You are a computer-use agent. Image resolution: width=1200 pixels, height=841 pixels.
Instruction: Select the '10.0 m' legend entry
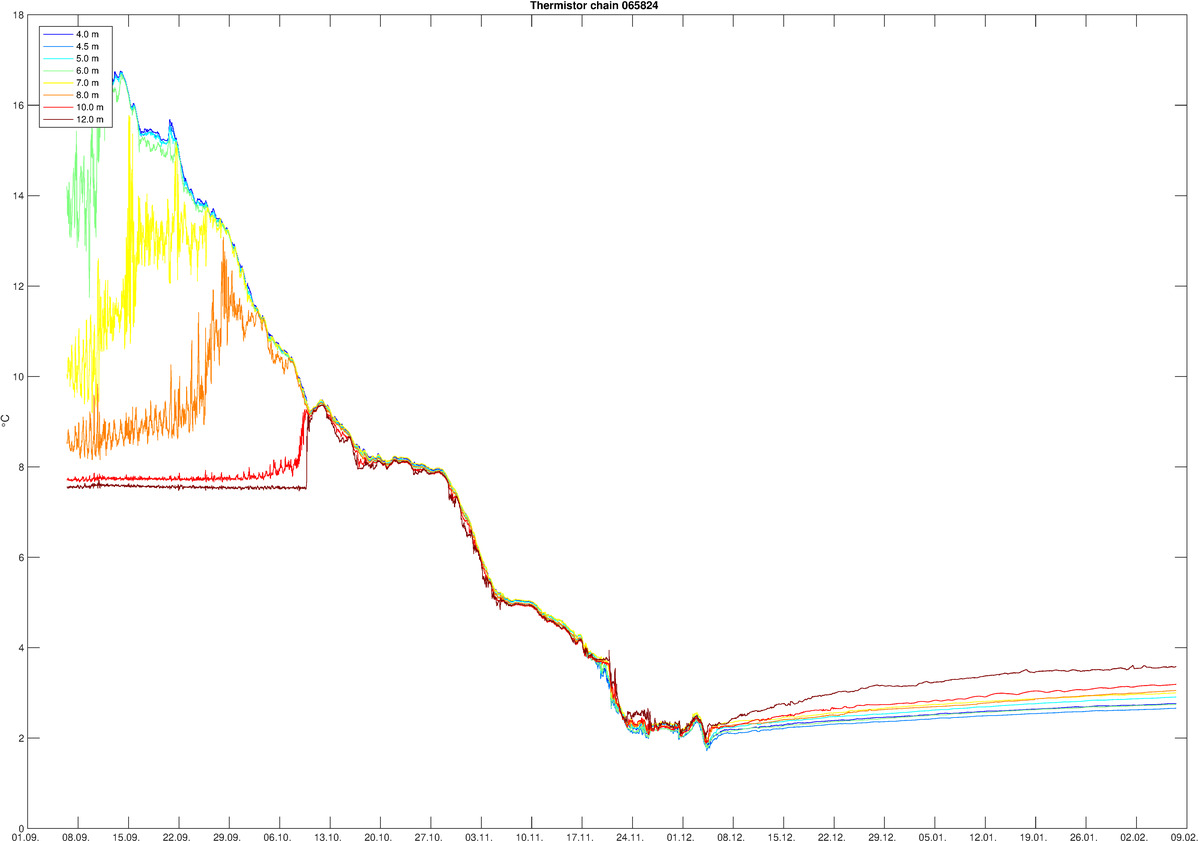tap(75, 108)
